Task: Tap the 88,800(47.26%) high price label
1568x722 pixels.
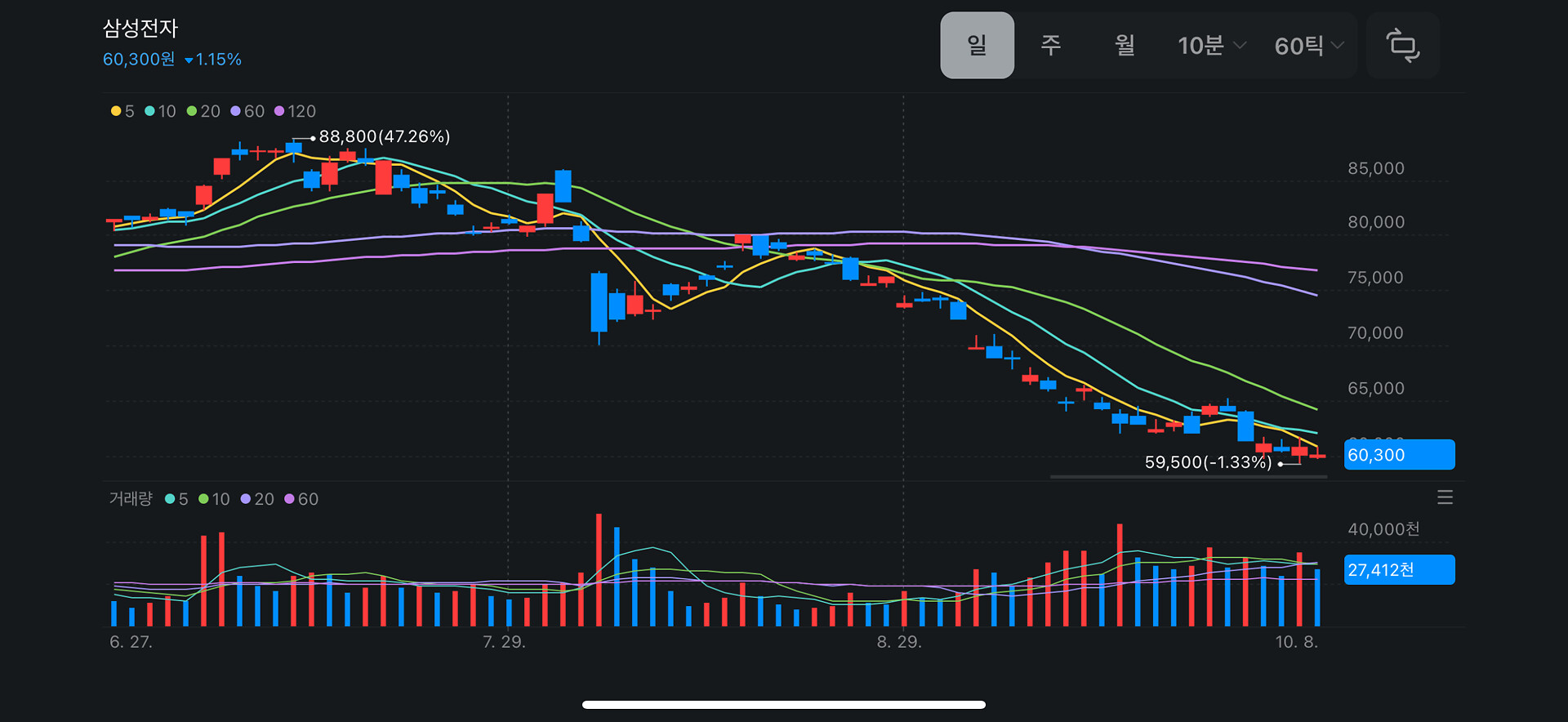Action: 385,136
